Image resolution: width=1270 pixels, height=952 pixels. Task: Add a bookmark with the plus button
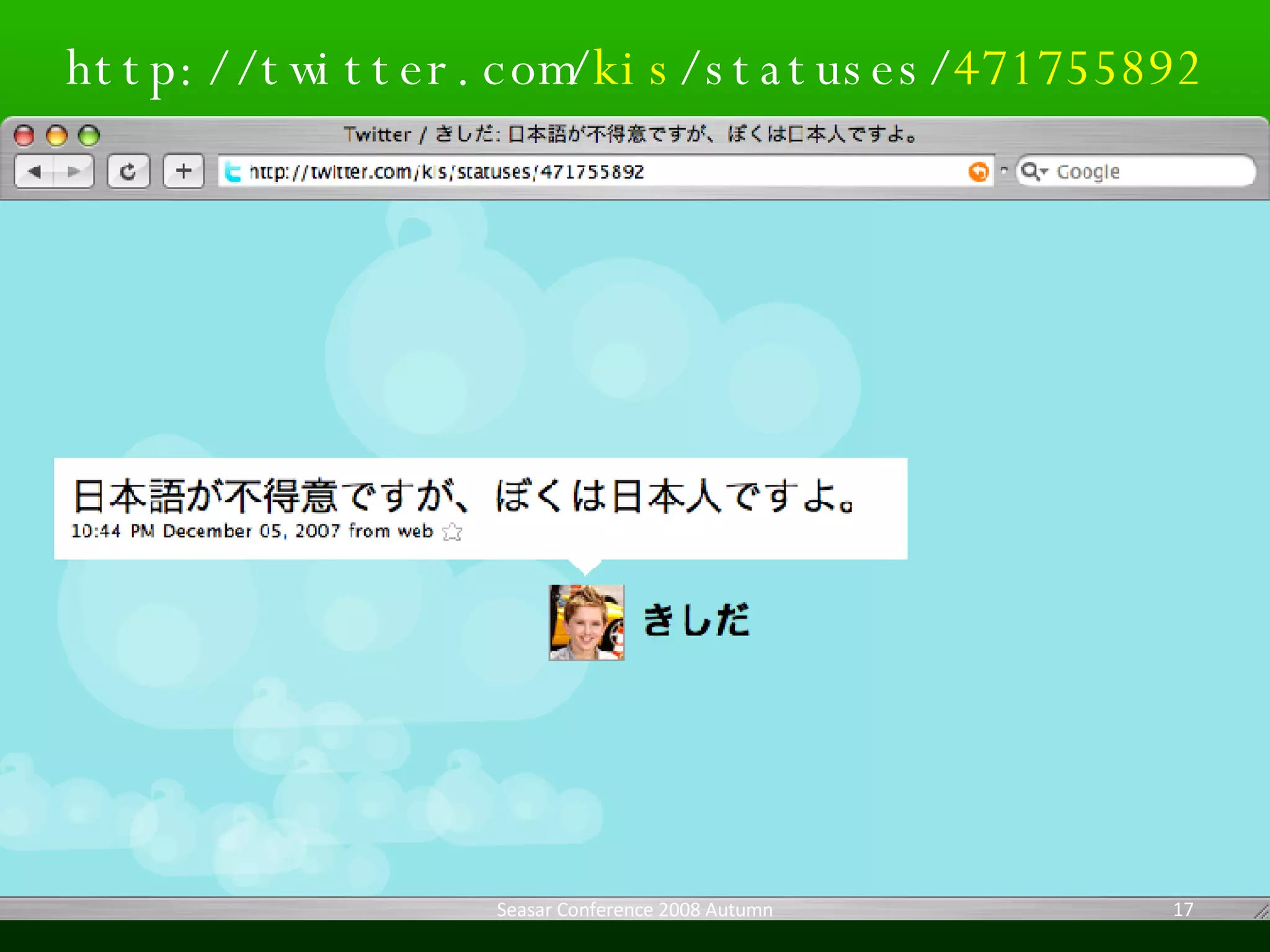(184, 171)
